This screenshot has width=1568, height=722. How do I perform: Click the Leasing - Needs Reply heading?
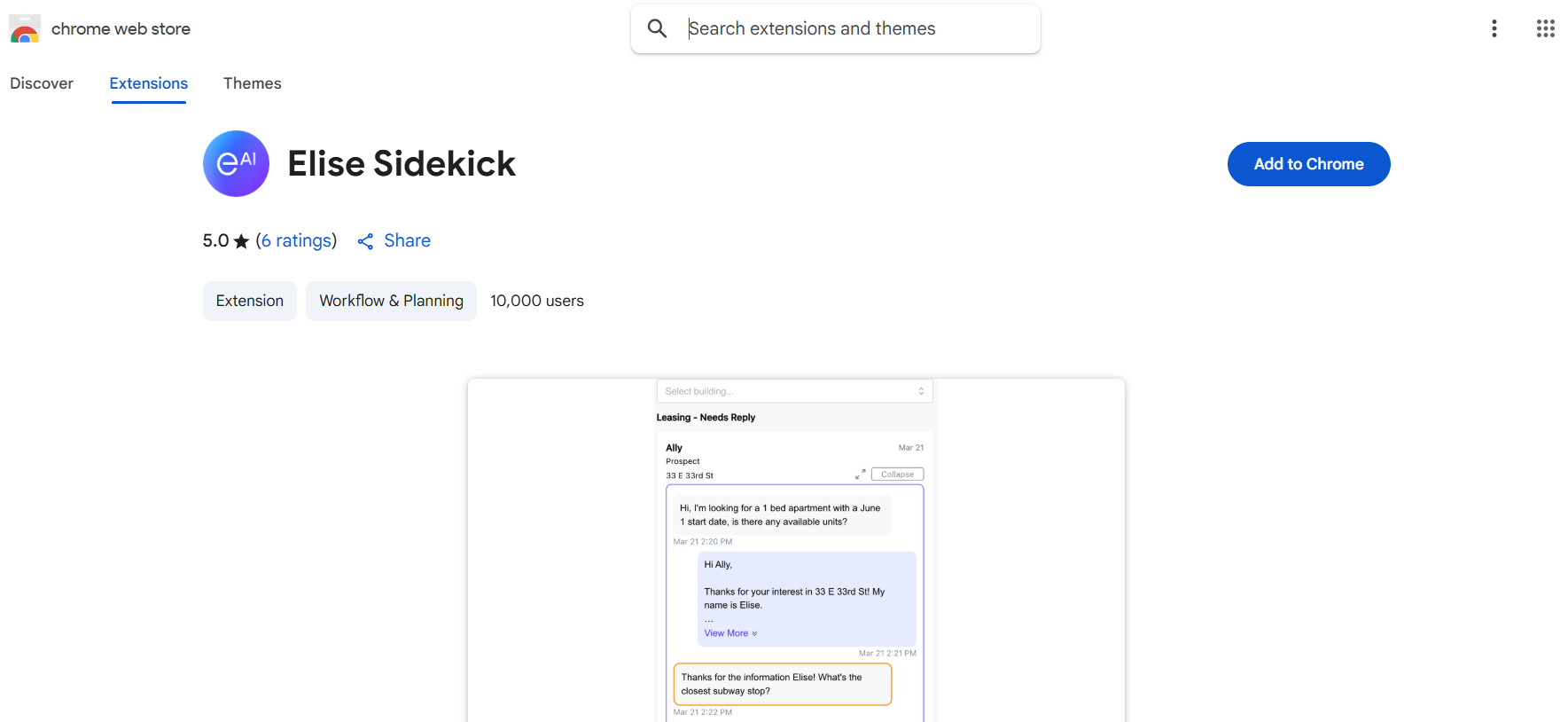click(706, 418)
